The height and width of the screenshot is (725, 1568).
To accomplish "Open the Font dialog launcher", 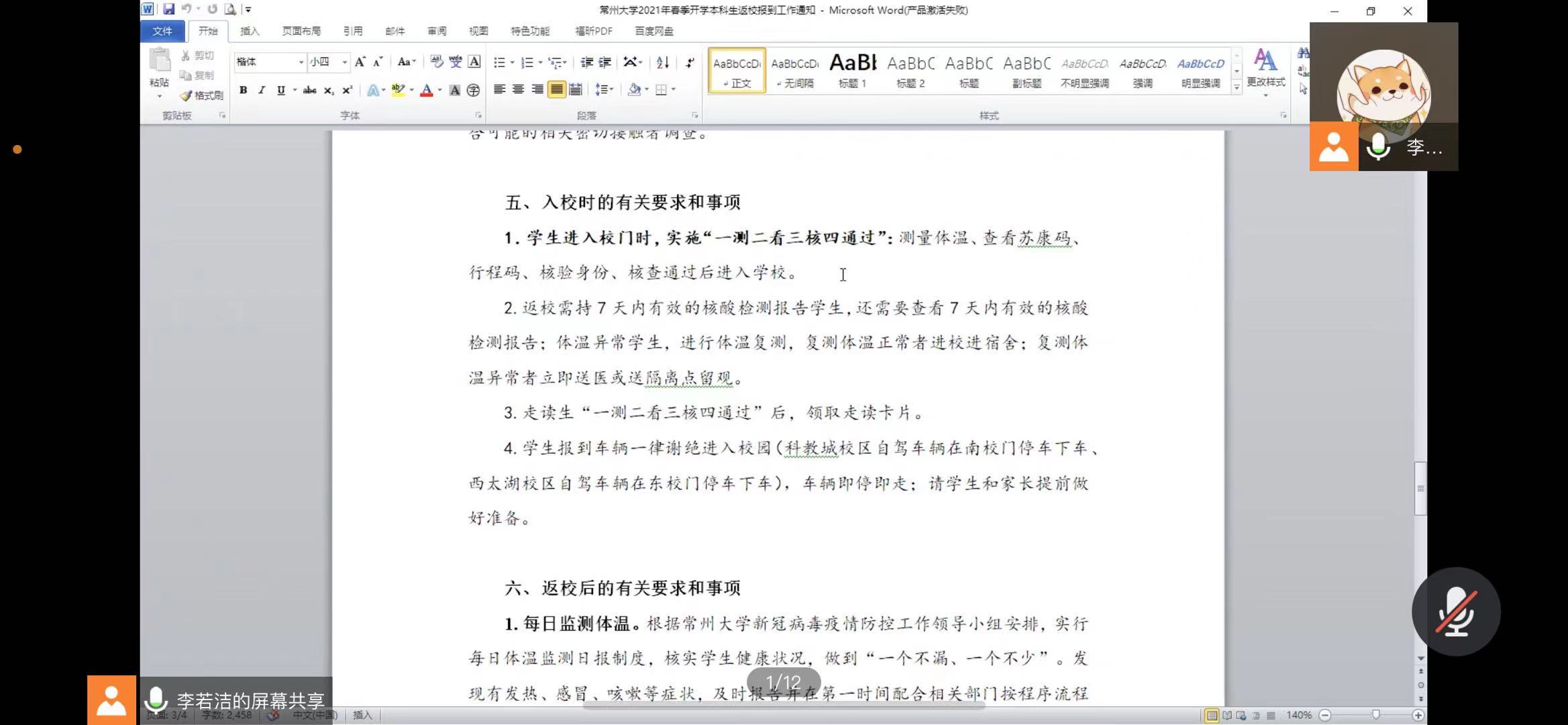I will click(478, 115).
